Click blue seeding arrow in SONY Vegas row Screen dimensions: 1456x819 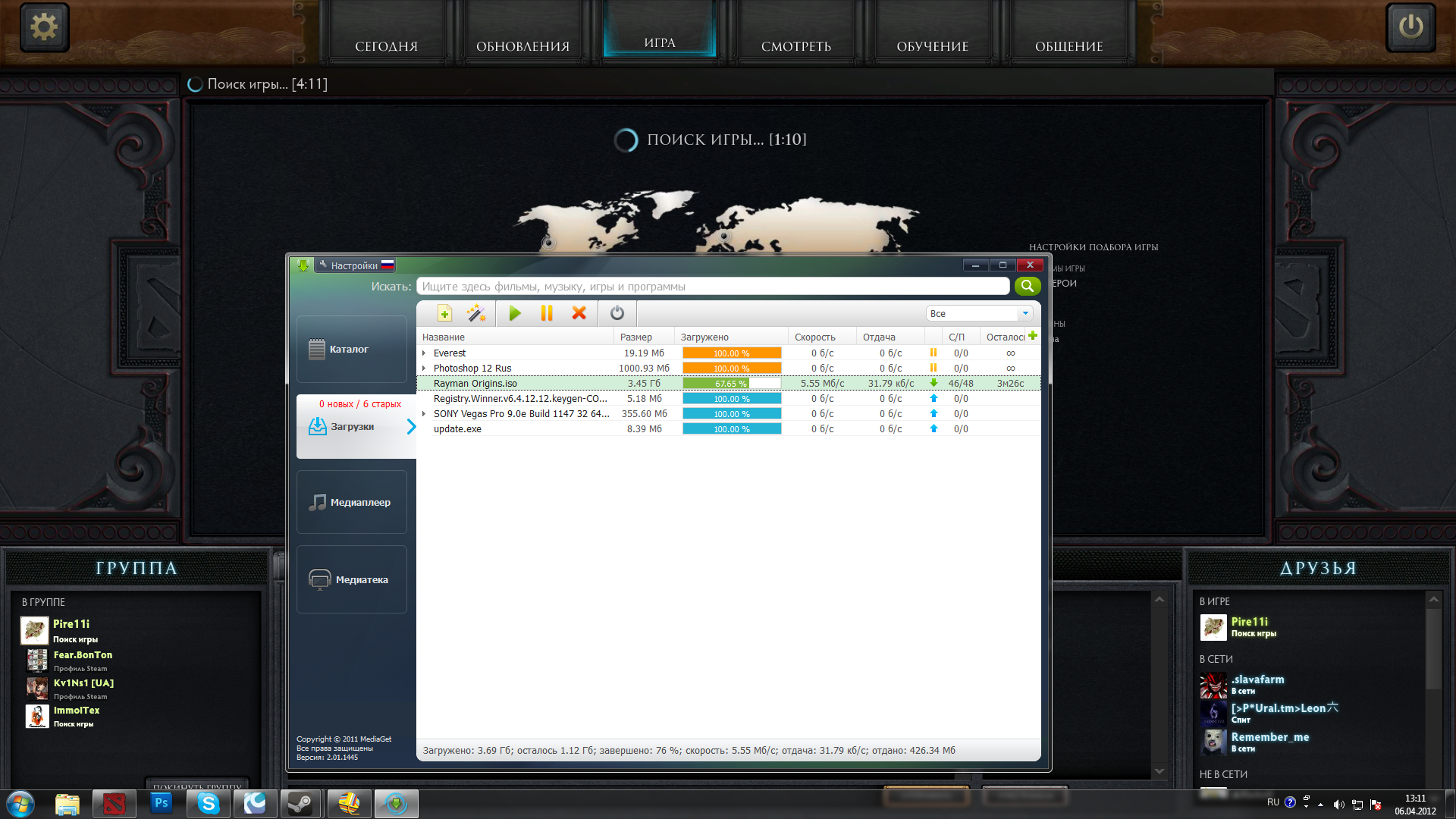[934, 413]
